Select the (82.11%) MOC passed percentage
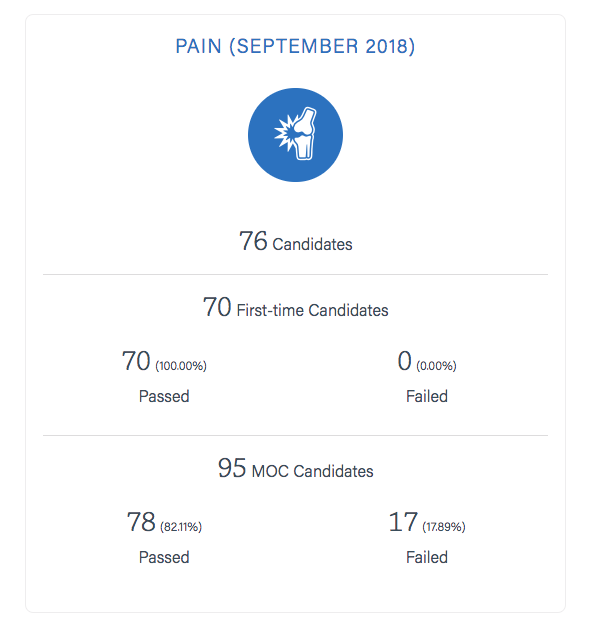This screenshot has height=624, width=591. coord(181,527)
